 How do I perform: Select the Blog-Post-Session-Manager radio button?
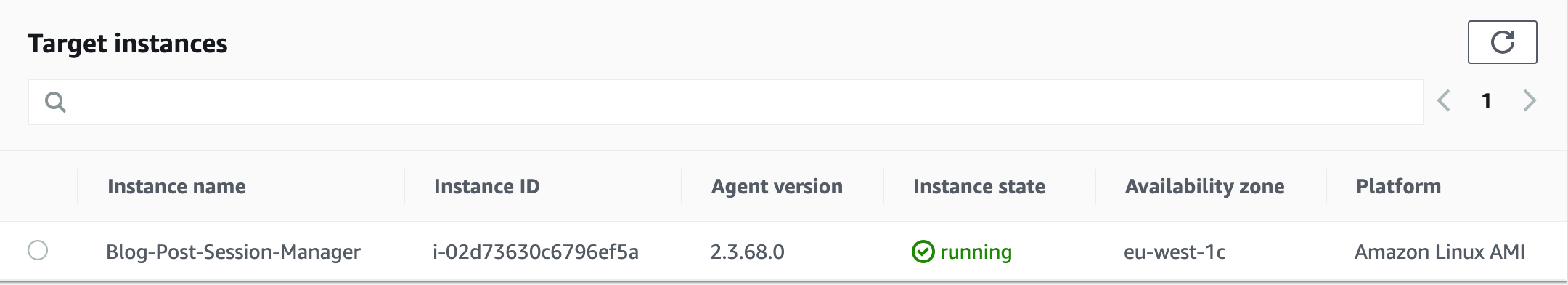38,250
